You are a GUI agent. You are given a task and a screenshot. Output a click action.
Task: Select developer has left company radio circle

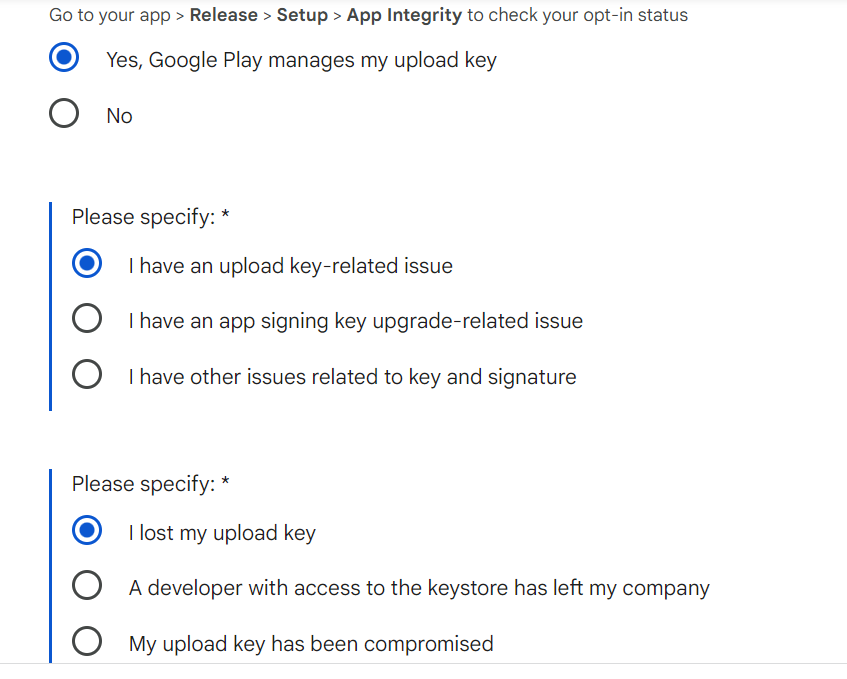[87, 587]
